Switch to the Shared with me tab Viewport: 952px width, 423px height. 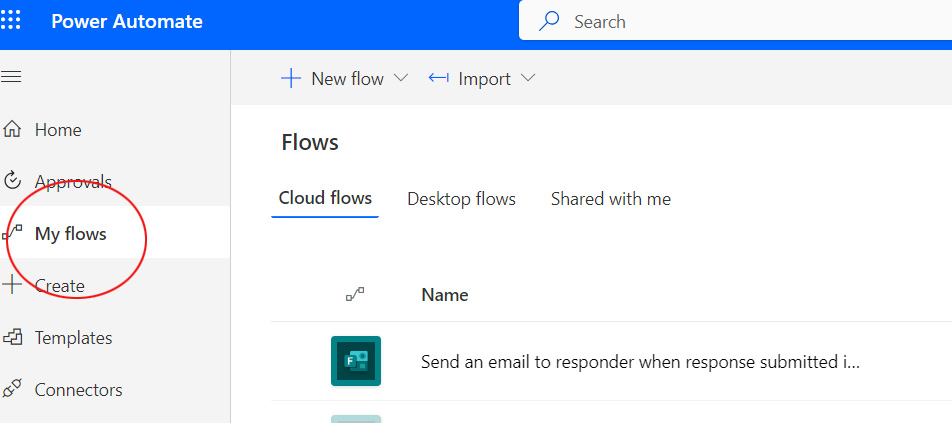pos(610,199)
